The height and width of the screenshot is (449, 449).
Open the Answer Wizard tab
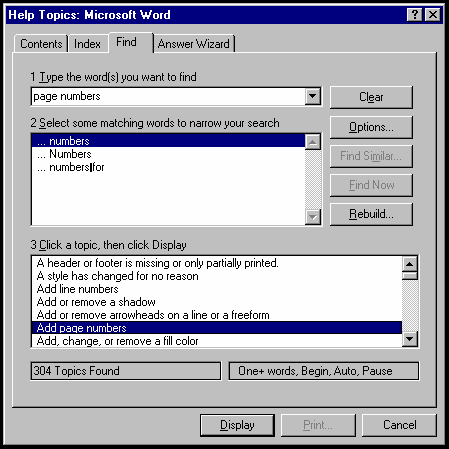point(194,44)
